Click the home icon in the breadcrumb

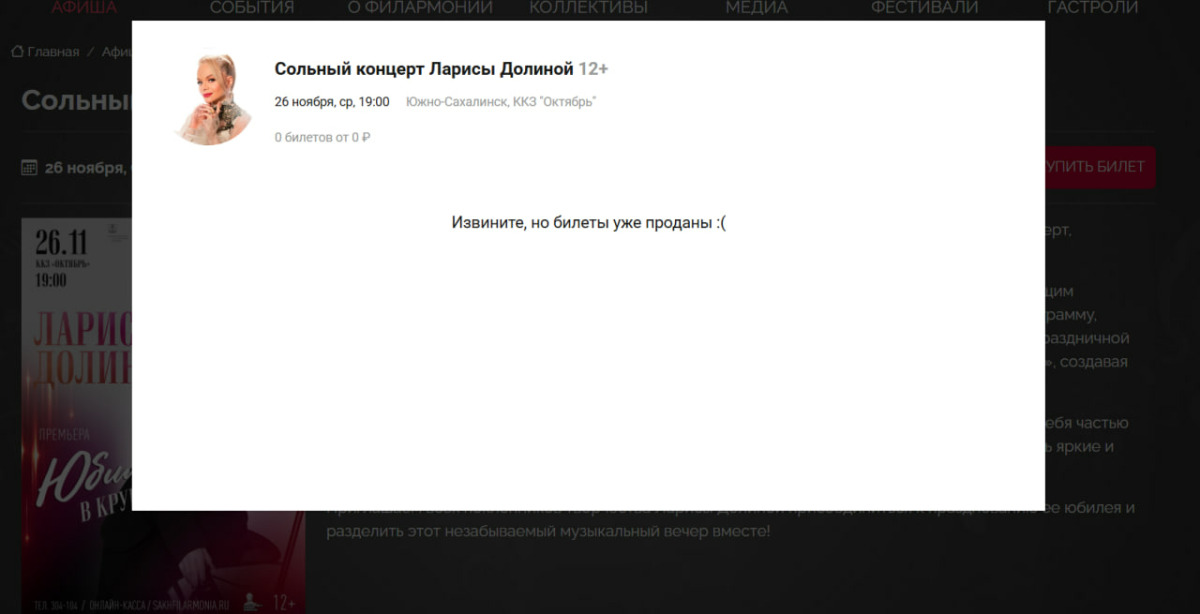pyautogui.click(x=17, y=52)
